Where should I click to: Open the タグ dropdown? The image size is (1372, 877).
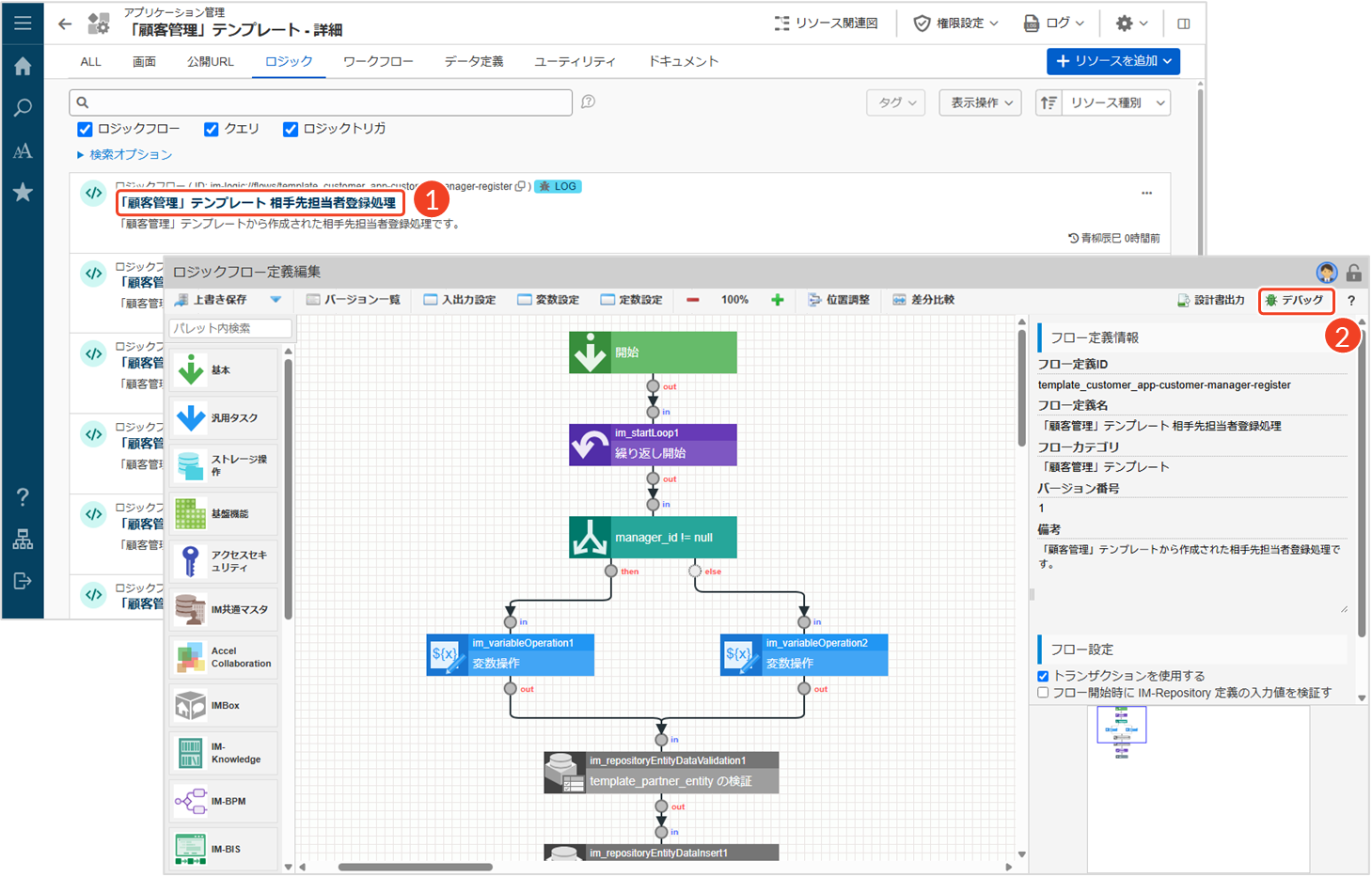click(x=895, y=102)
